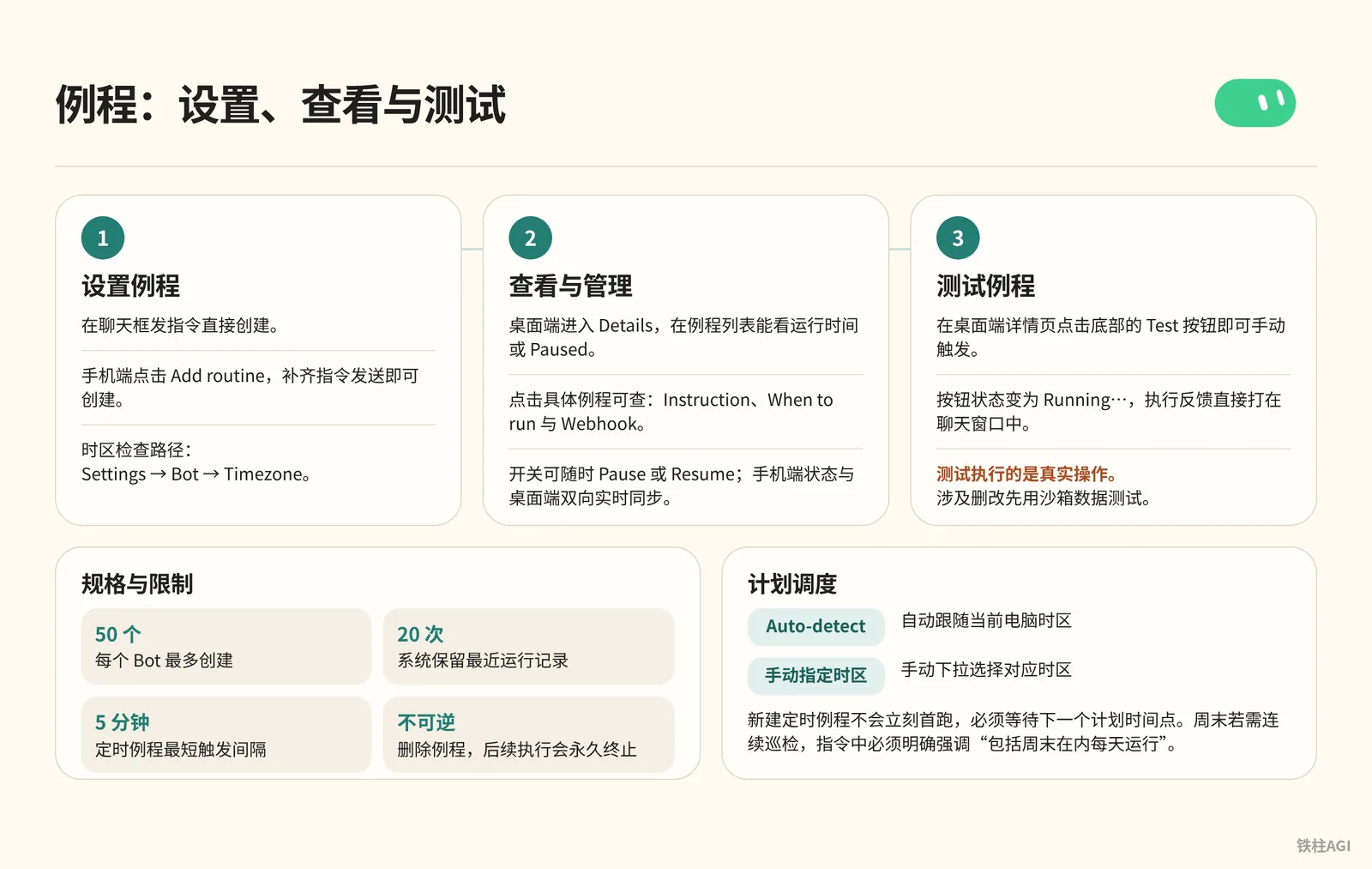1372x869 pixels.
Task: Click the 规格与限制 section heading
Action: pos(137,584)
